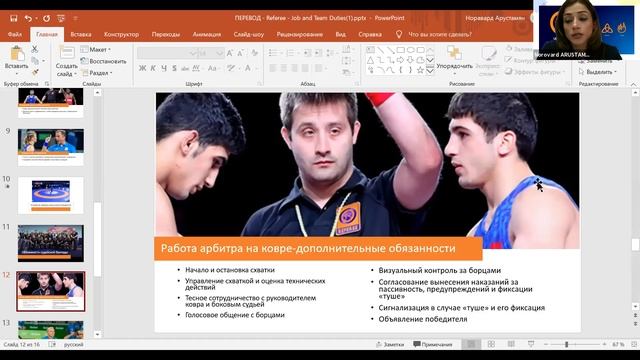Fit slide to current window
Screen dimensions: 640x360
pyautogui.click(x=634, y=344)
